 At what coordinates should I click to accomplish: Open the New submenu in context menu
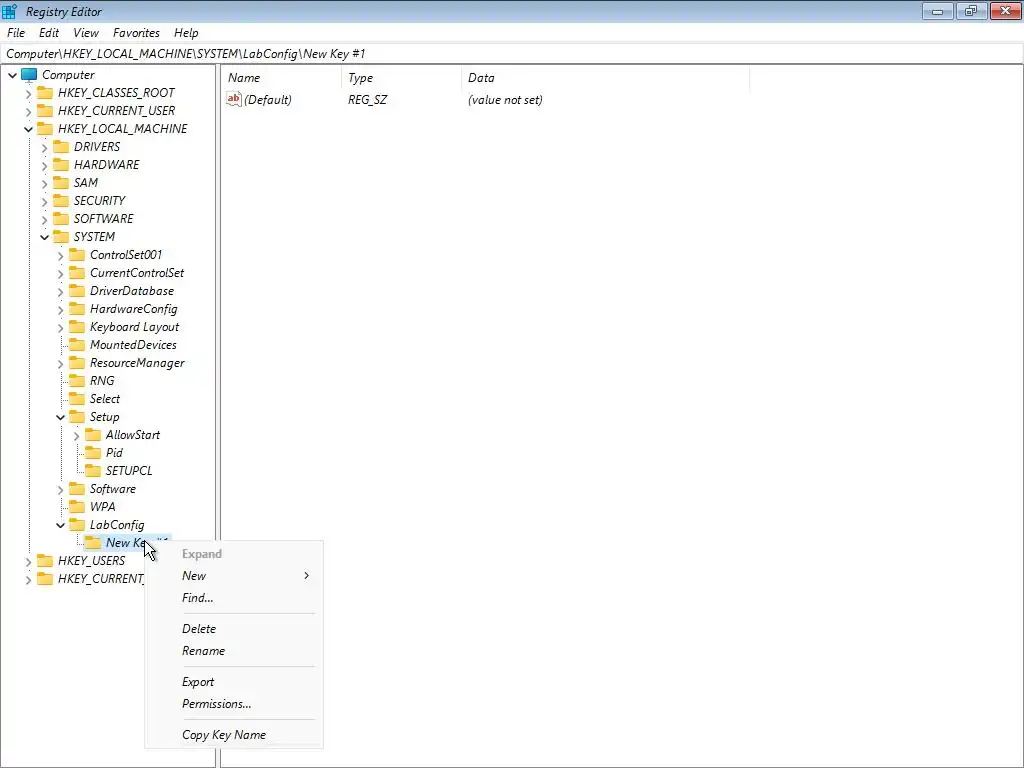pos(234,575)
